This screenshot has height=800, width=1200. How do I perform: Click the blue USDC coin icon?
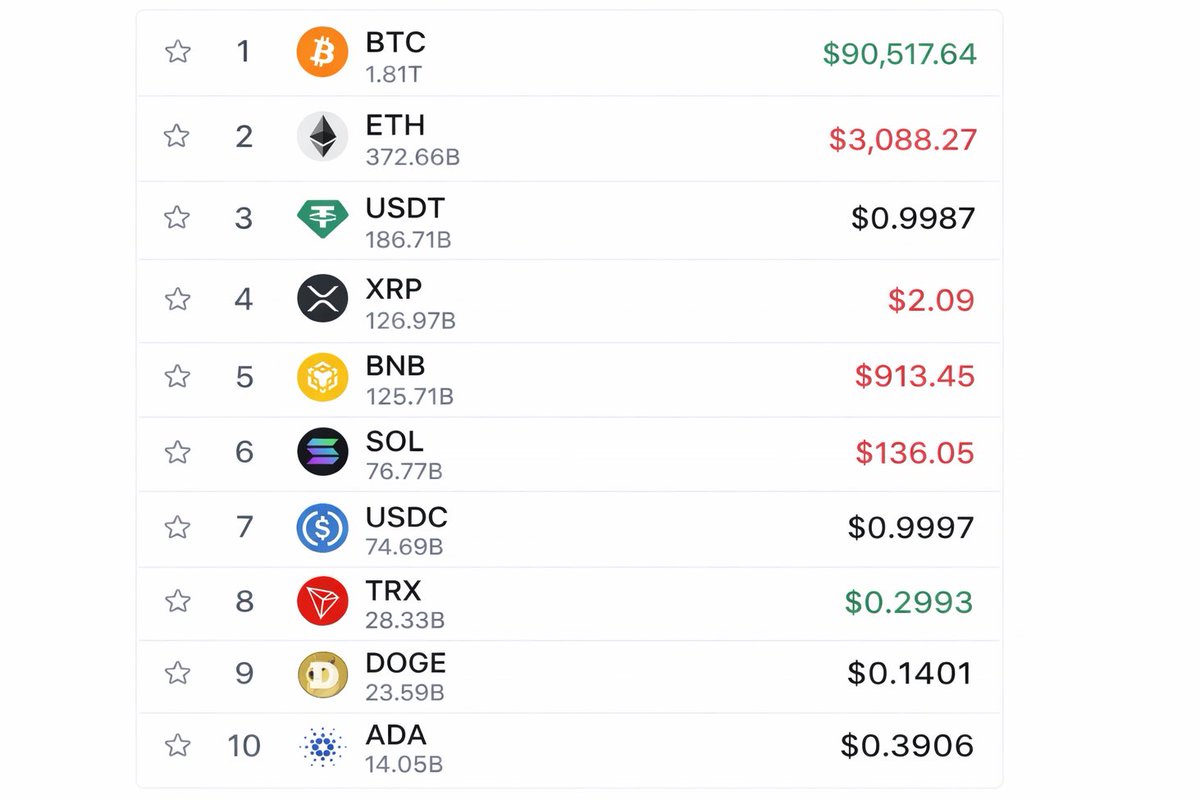pyautogui.click(x=322, y=527)
